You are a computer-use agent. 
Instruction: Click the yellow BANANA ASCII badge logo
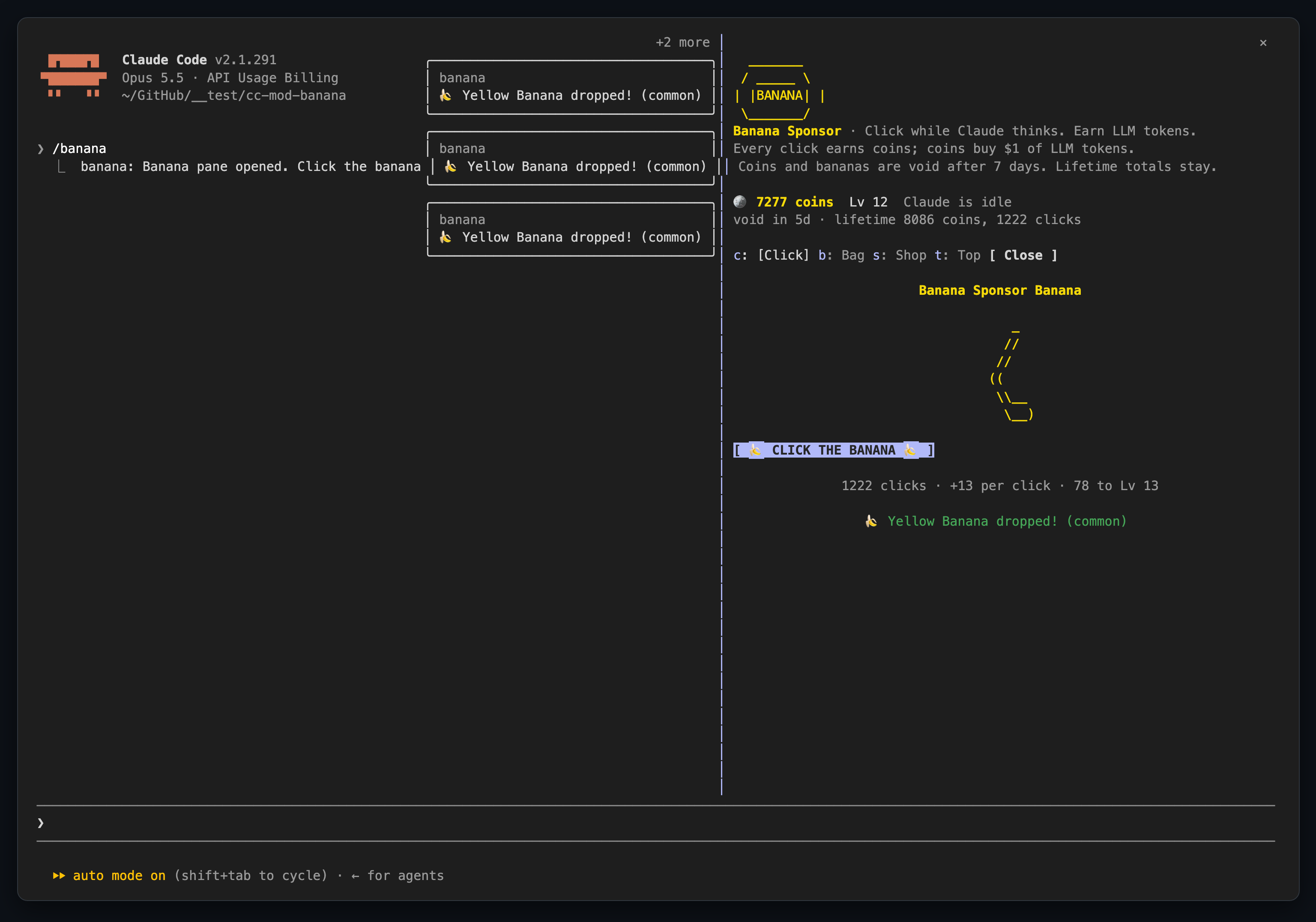pos(780,92)
